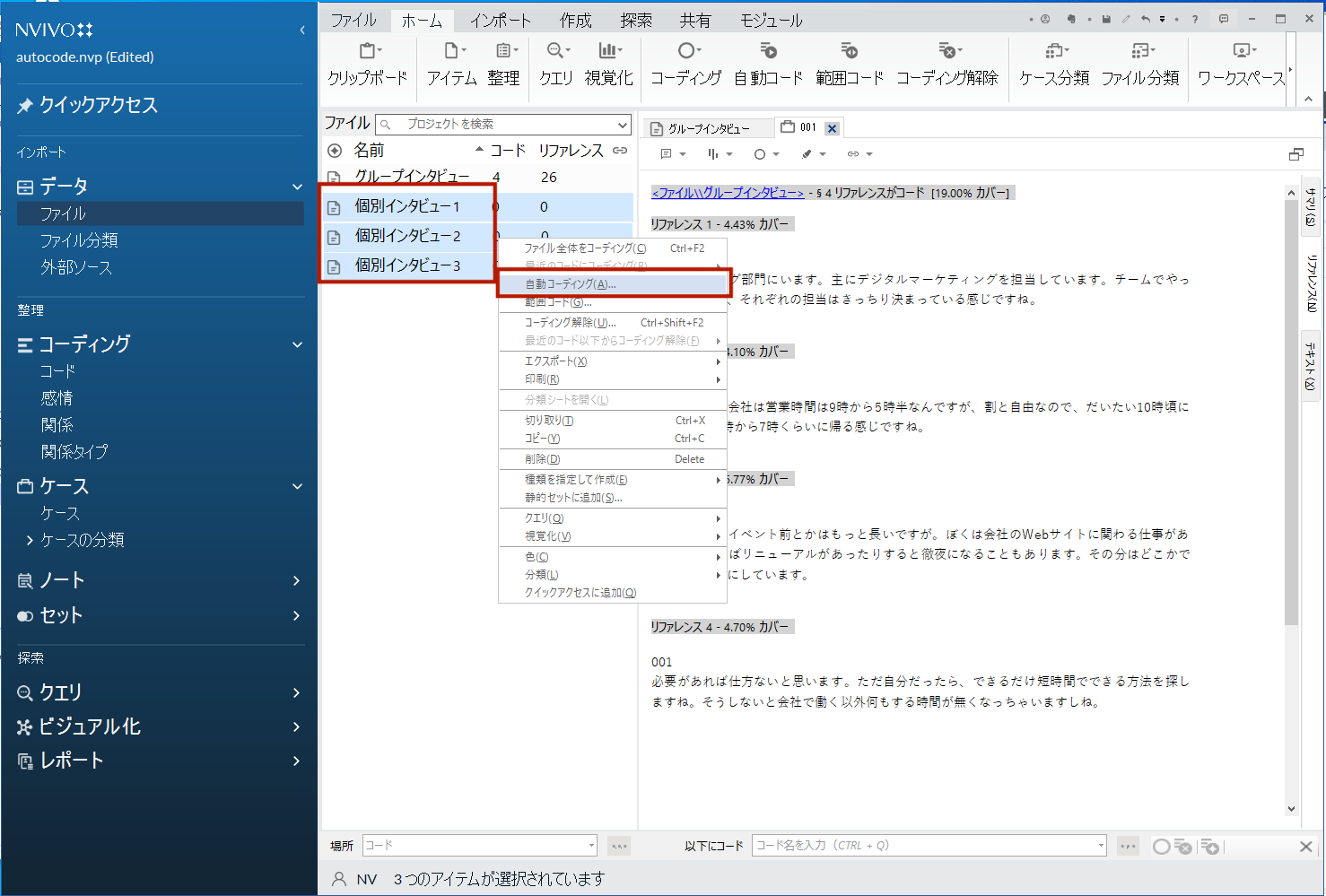Viewport: 1326px width, 896px height.
Task: Choose 自動コーディング(A)... from context menu
Action: coord(571,284)
